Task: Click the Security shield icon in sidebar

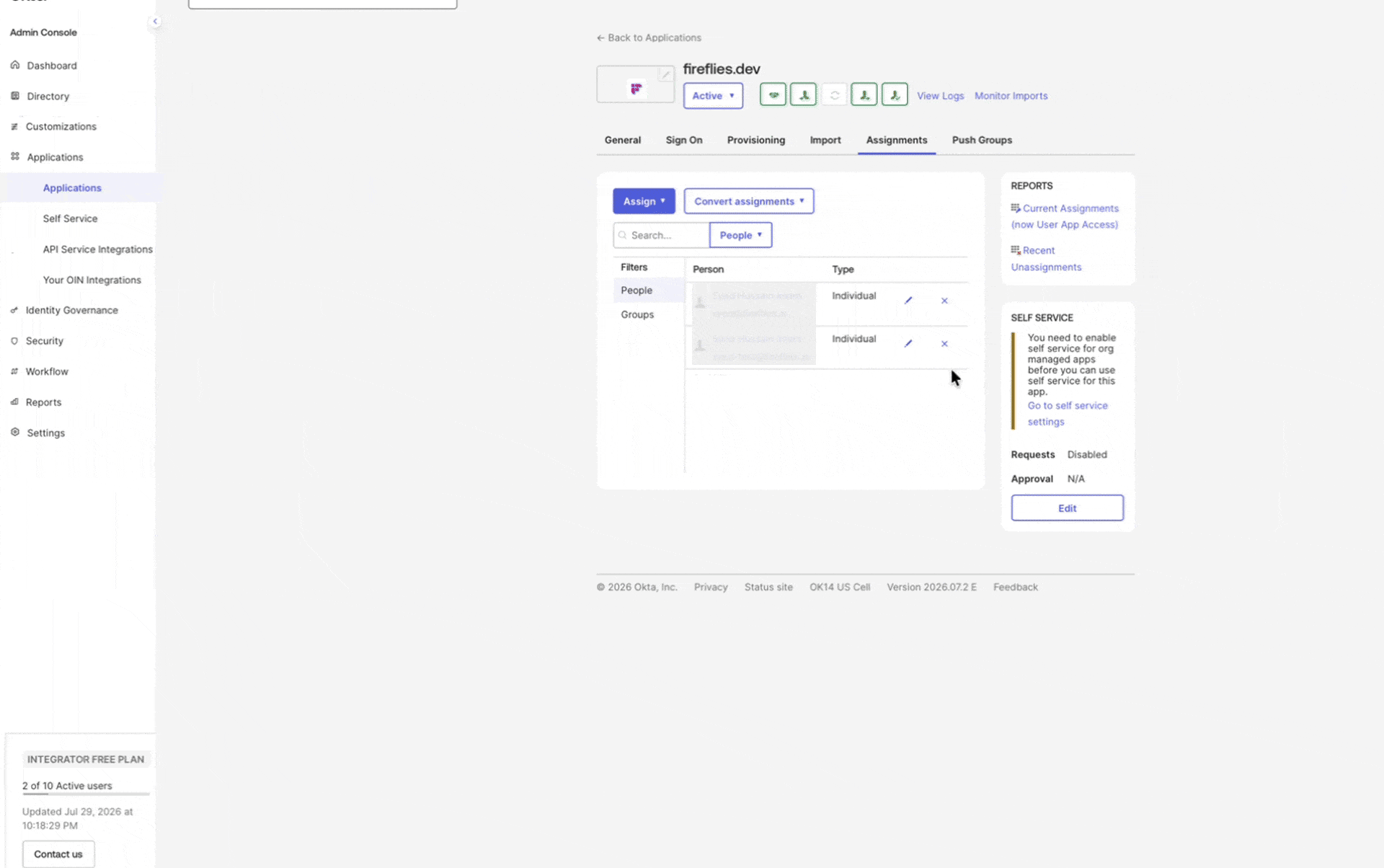Action: [x=14, y=341]
